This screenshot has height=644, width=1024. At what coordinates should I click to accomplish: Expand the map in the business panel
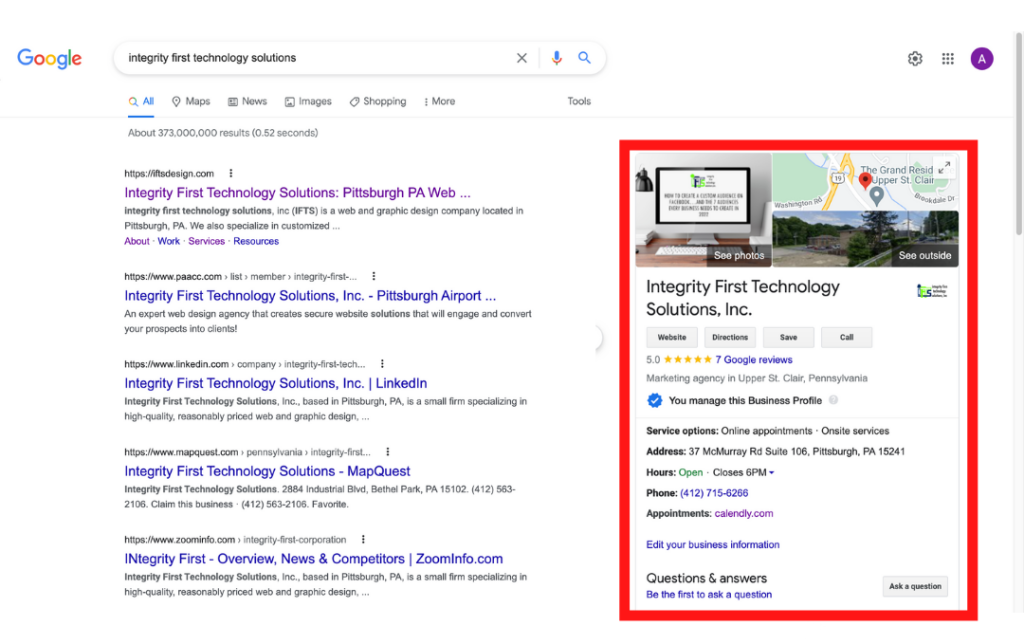(943, 169)
